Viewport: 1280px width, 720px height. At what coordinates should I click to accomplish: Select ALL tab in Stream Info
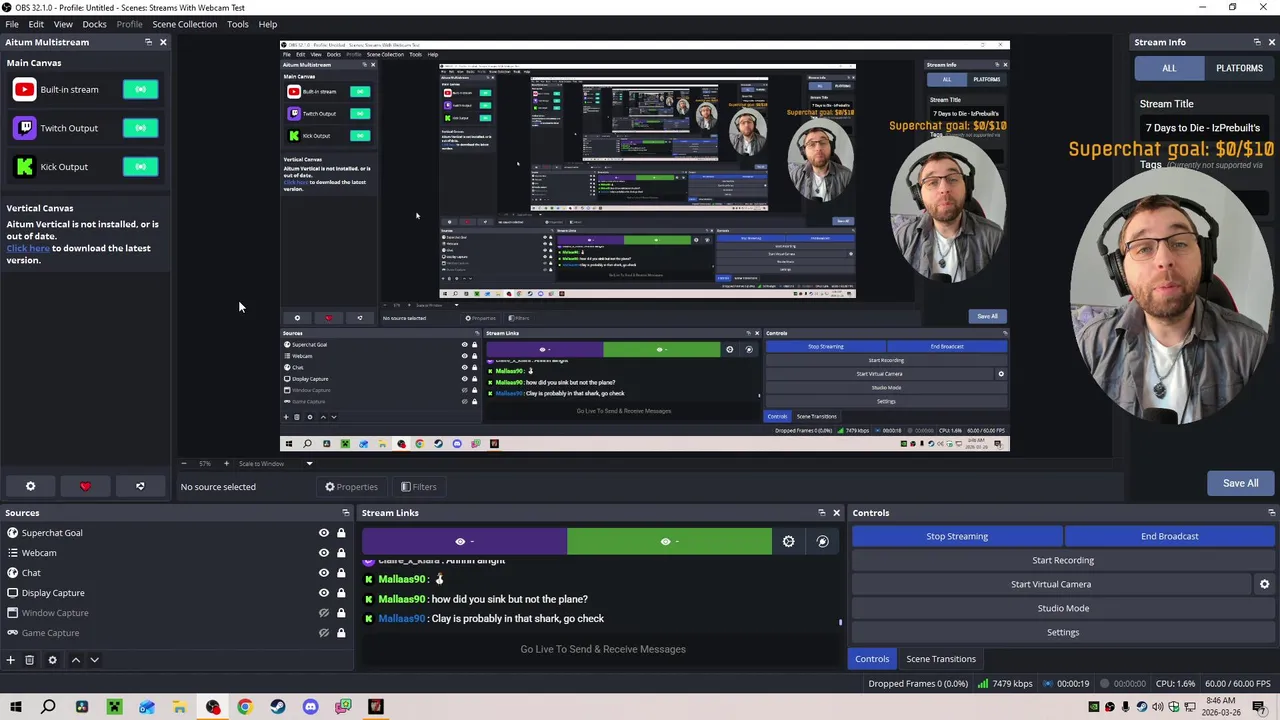click(1169, 68)
